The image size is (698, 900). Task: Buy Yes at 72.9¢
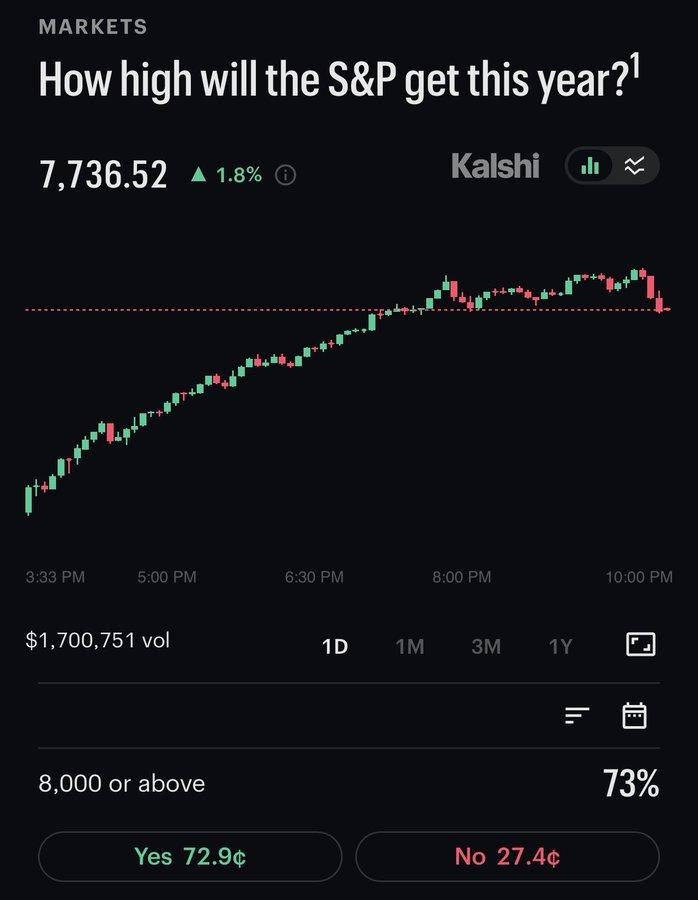[x=190, y=856]
